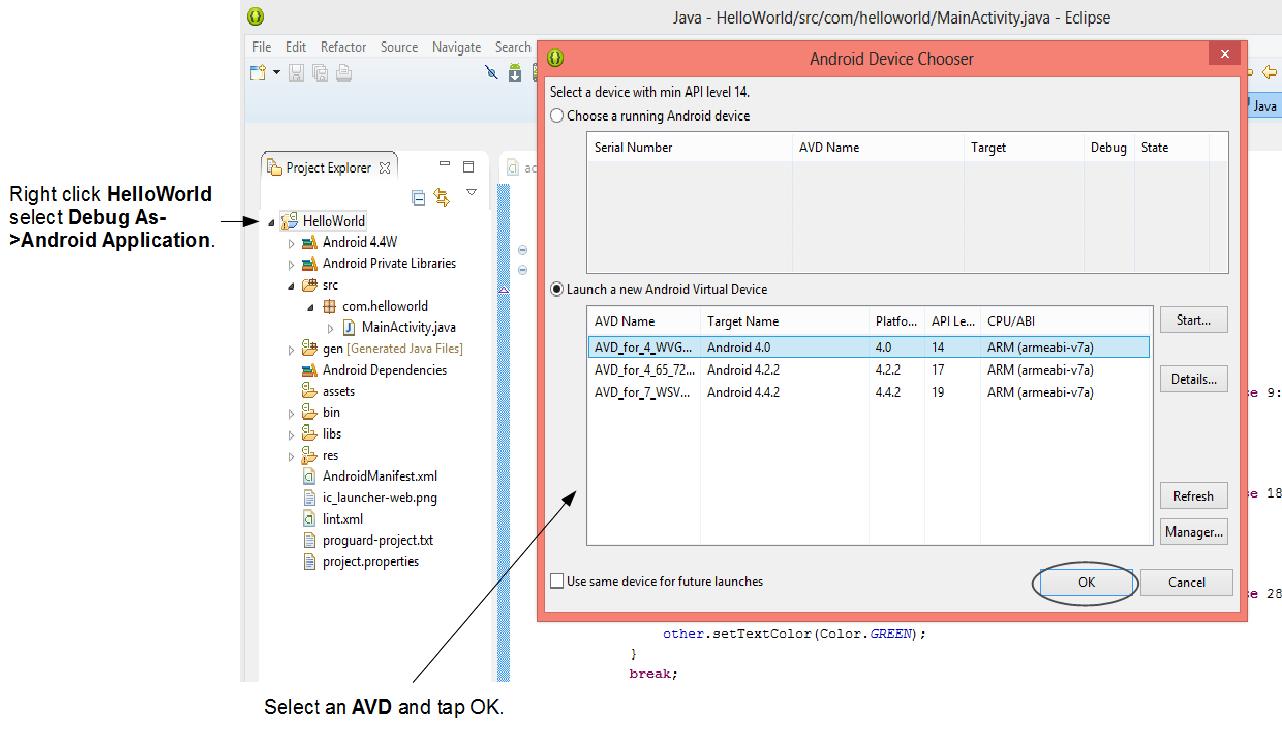Click the Manager... button
The height and width of the screenshot is (749, 1282).
pyautogui.click(x=1194, y=532)
